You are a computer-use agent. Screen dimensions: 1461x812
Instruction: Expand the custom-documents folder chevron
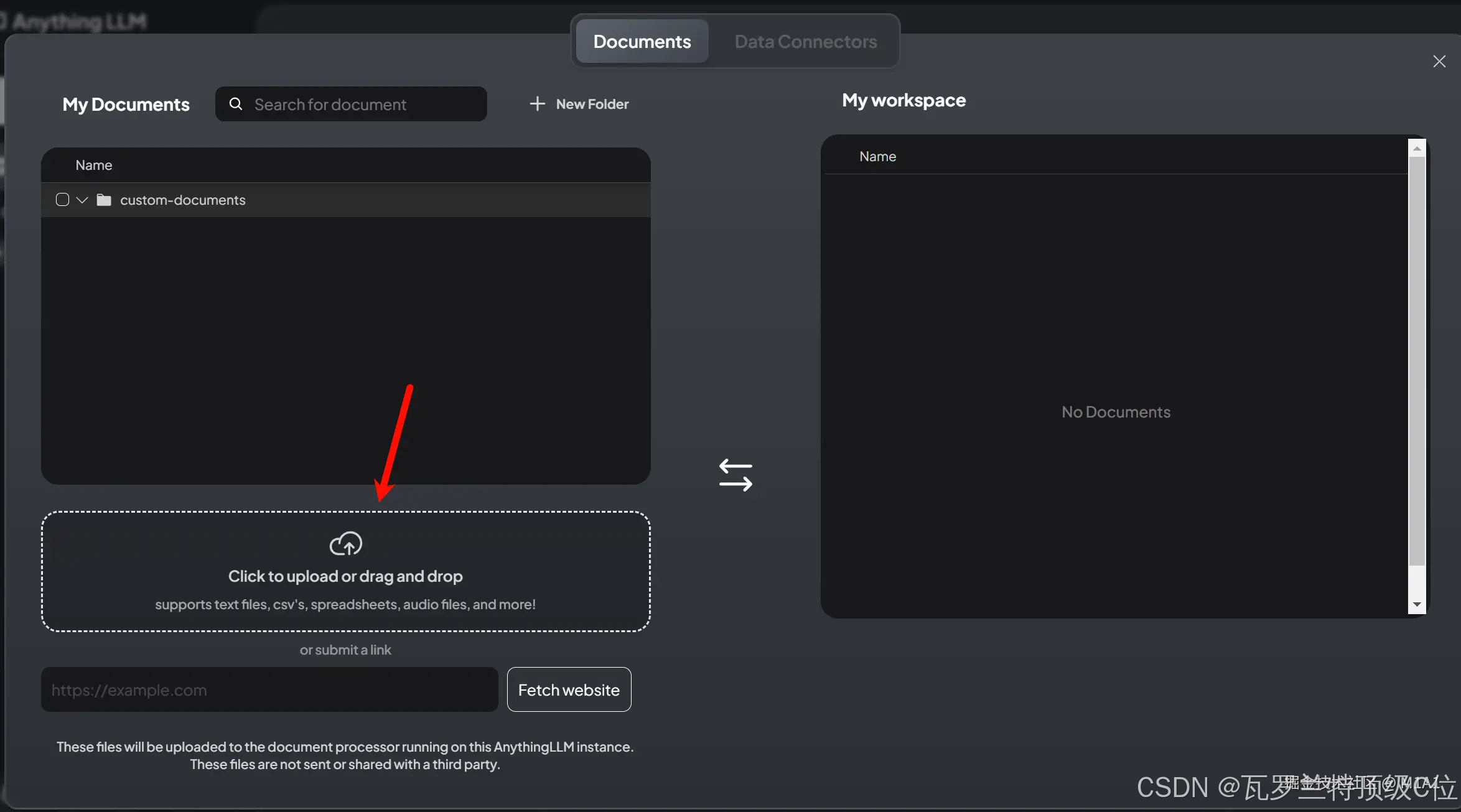pyautogui.click(x=82, y=200)
